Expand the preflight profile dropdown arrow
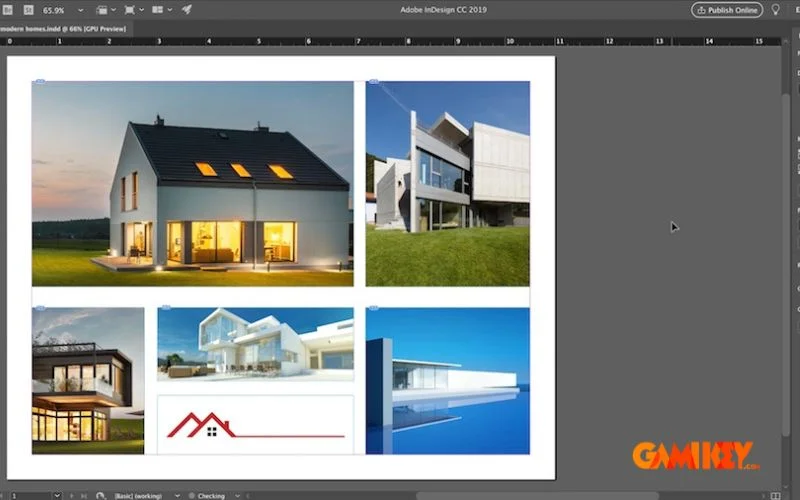Screen dimensions: 800x500 click(x=177, y=496)
